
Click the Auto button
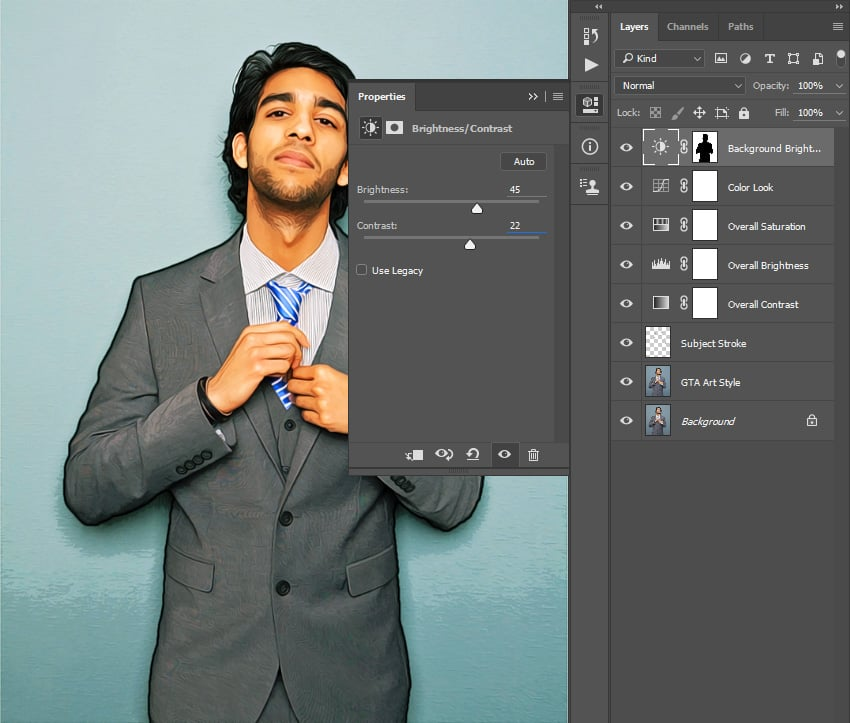point(524,162)
